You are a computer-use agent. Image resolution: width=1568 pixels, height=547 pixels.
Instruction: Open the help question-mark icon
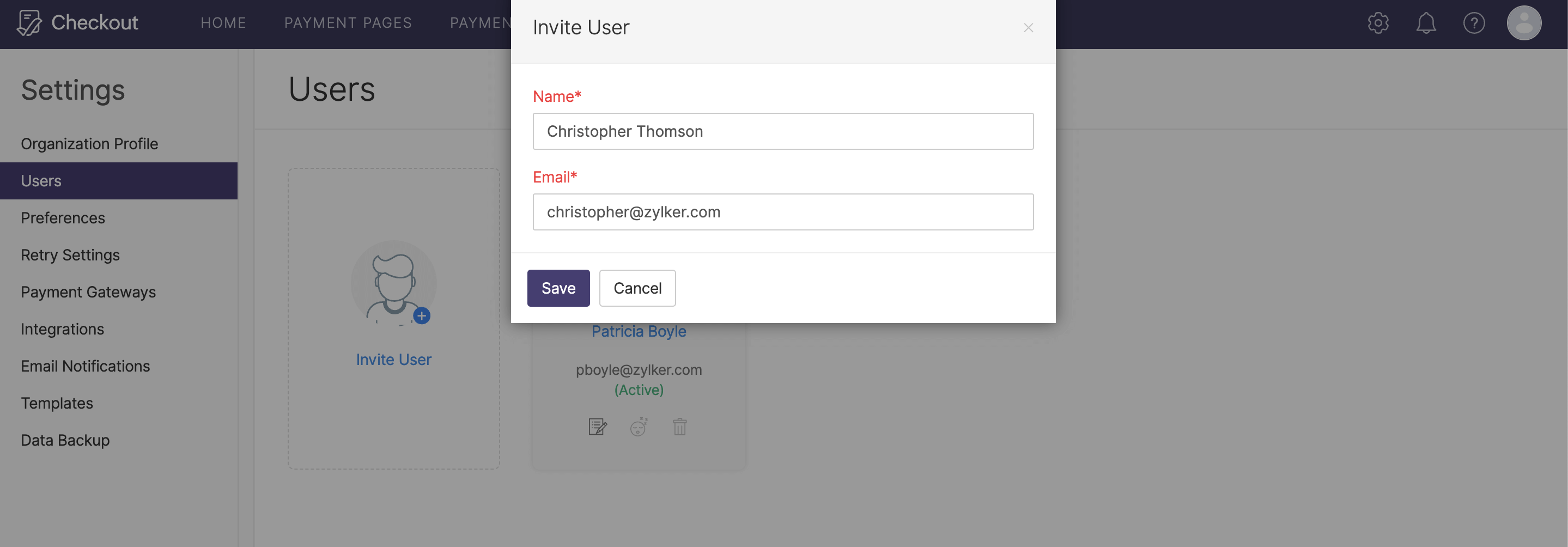coord(1475,22)
